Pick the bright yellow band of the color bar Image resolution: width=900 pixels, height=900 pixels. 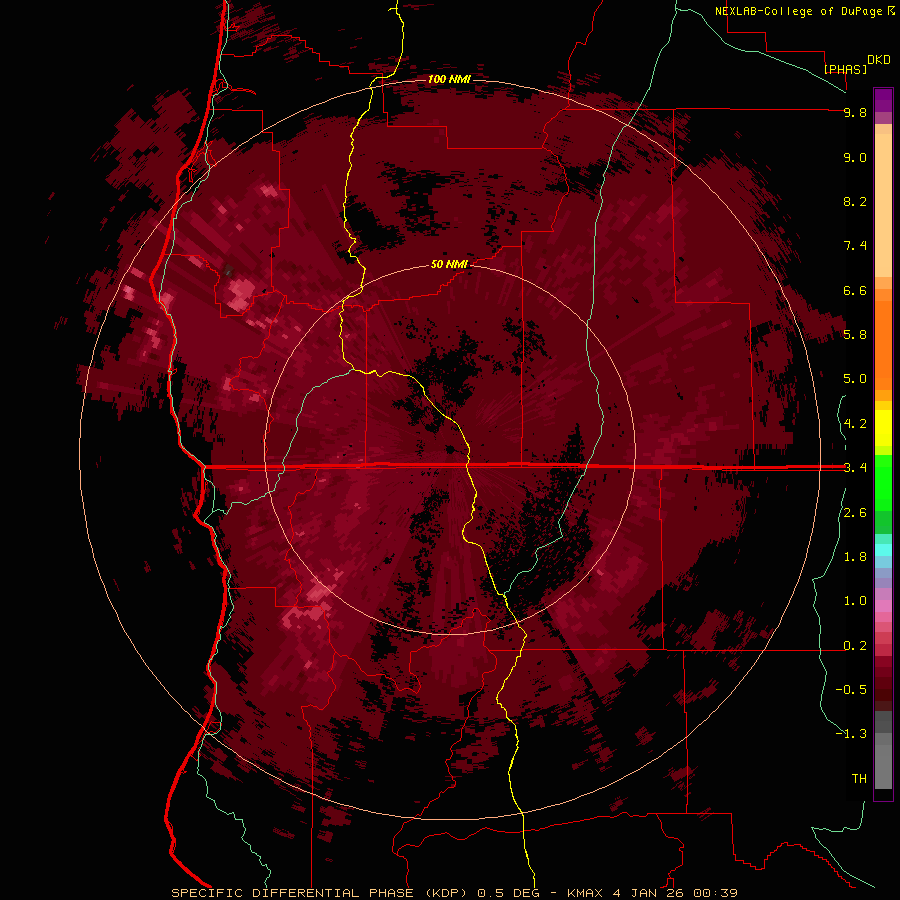[883, 428]
